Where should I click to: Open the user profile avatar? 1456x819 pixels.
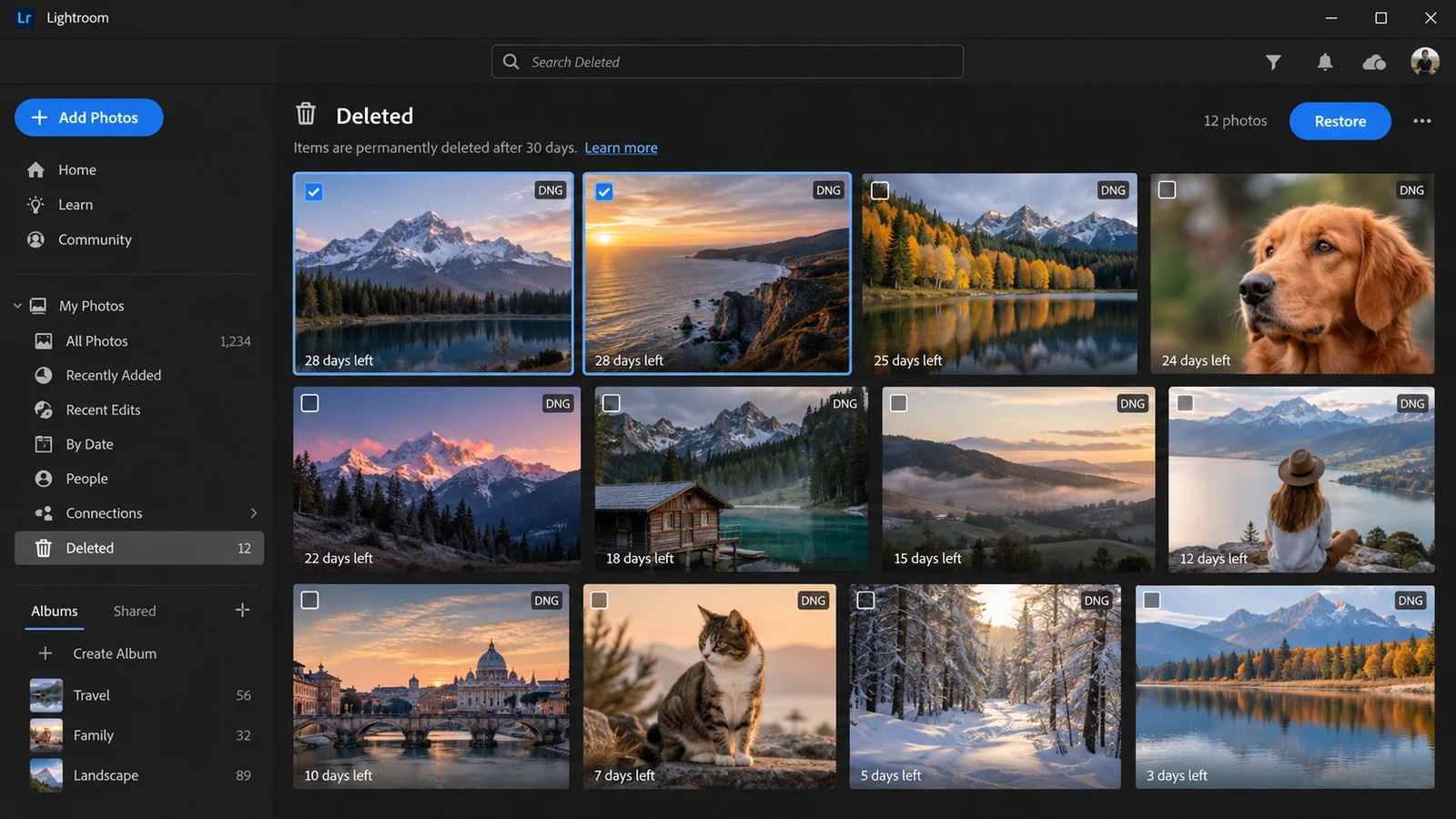1424,62
